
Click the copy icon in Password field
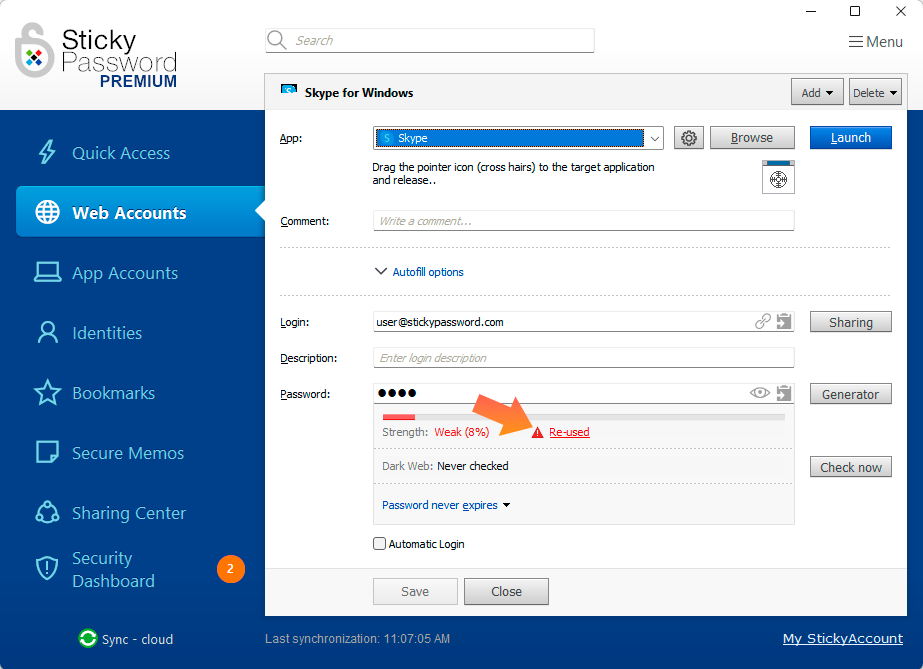point(784,393)
